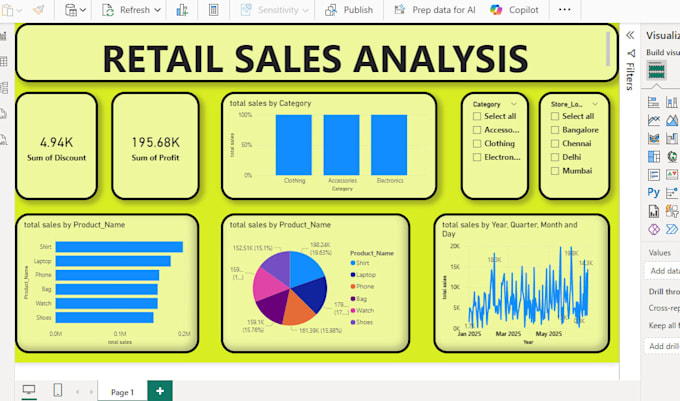The height and width of the screenshot is (401, 680).
Task: Click the Transform data table icon
Action: click(71, 10)
